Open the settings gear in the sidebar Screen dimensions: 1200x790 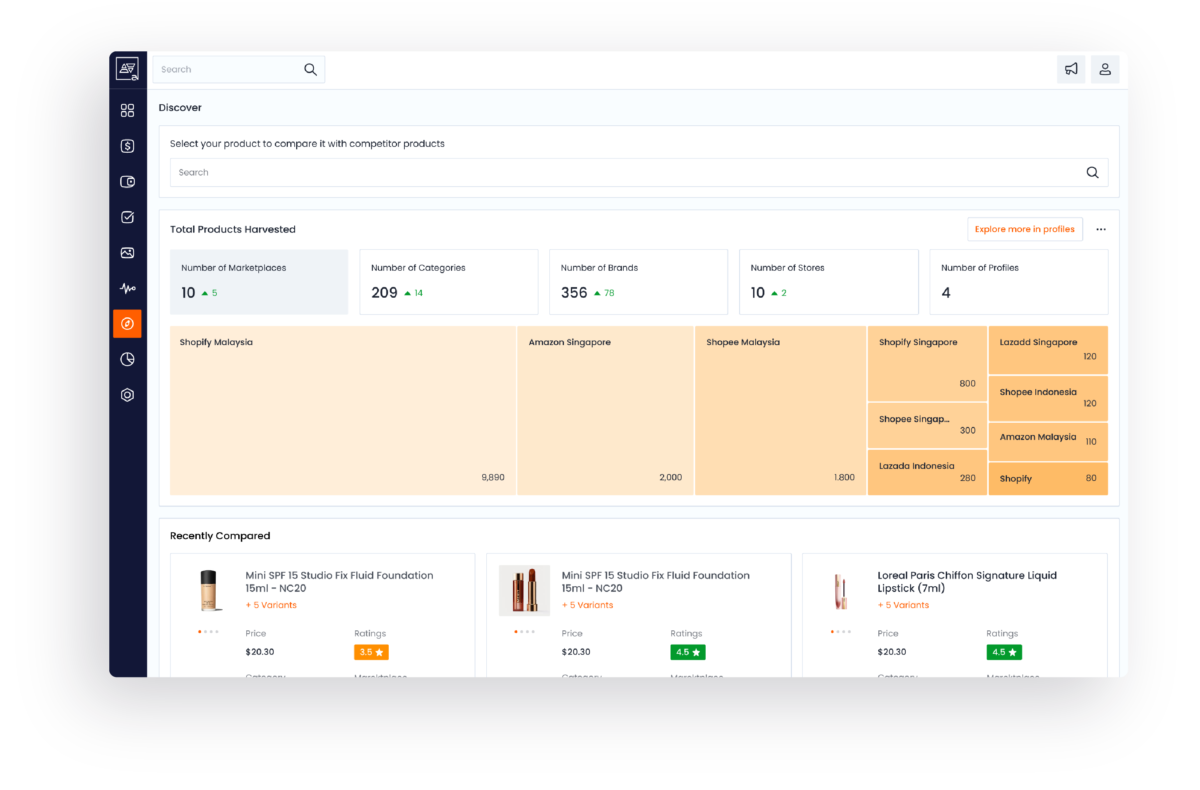click(x=127, y=394)
